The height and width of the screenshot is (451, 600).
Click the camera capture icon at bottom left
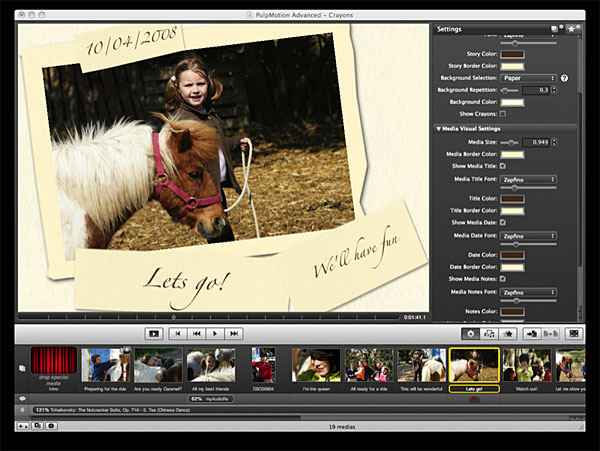tap(51, 426)
